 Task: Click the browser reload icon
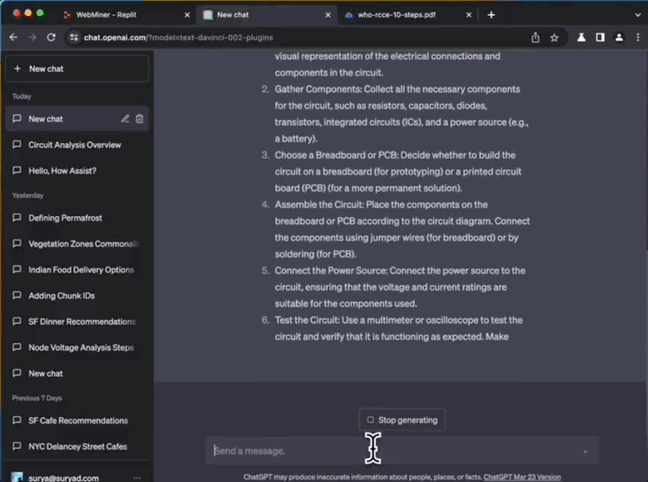(51, 37)
